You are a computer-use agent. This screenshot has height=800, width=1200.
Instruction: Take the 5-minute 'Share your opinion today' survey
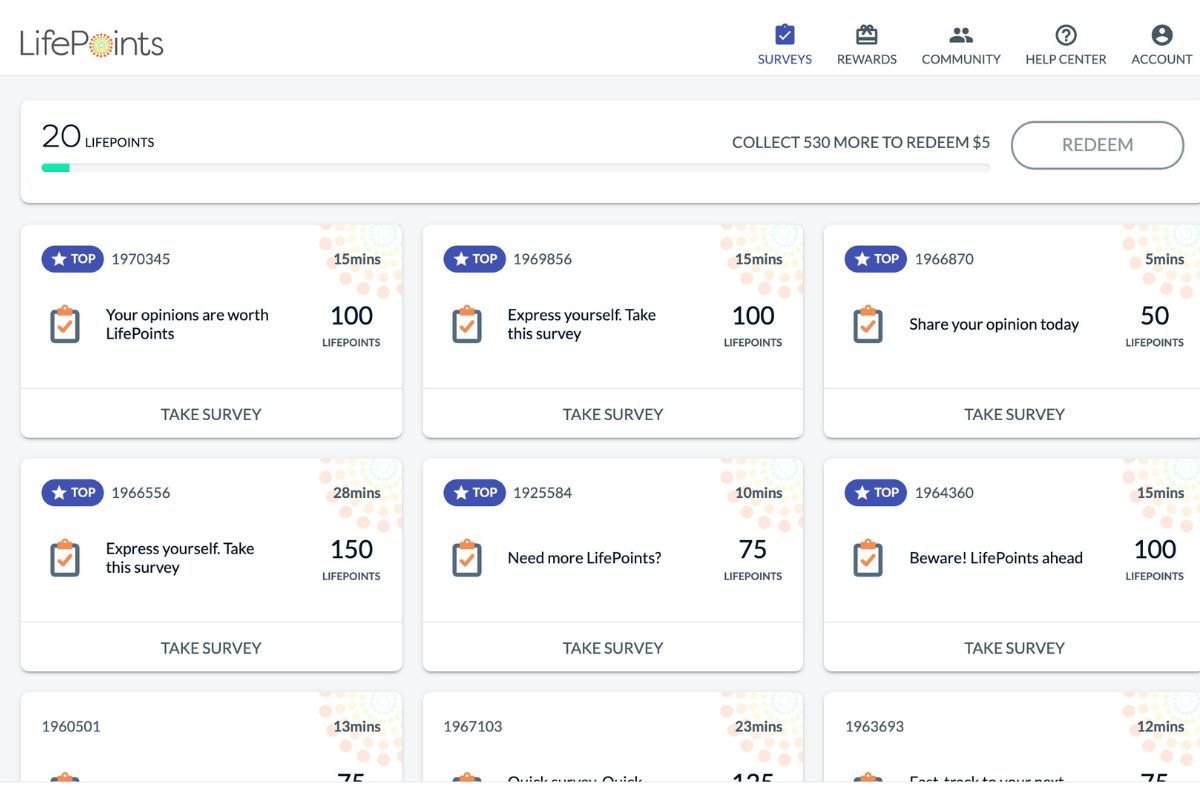pos(1014,413)
